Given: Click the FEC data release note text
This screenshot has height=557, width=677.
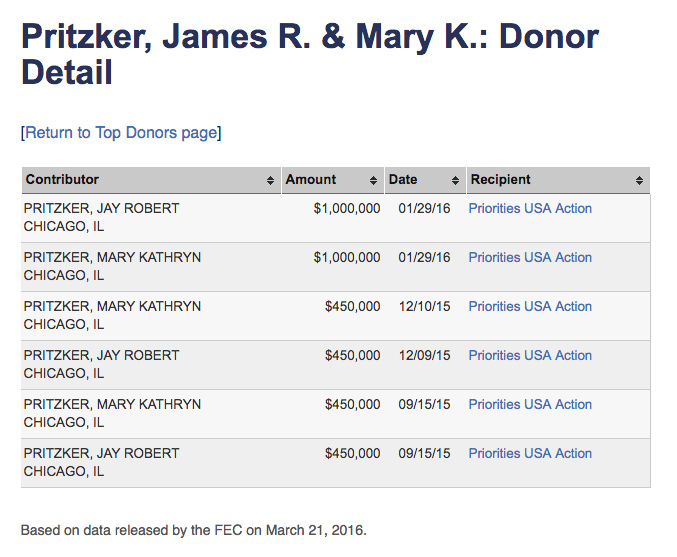Looking at the screenshot, I should click(193, 530).
